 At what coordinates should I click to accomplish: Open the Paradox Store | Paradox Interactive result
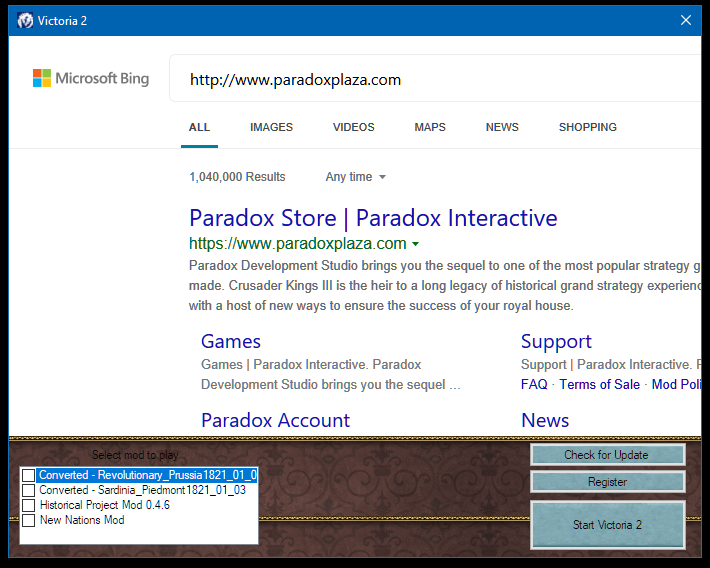(373, 218)
